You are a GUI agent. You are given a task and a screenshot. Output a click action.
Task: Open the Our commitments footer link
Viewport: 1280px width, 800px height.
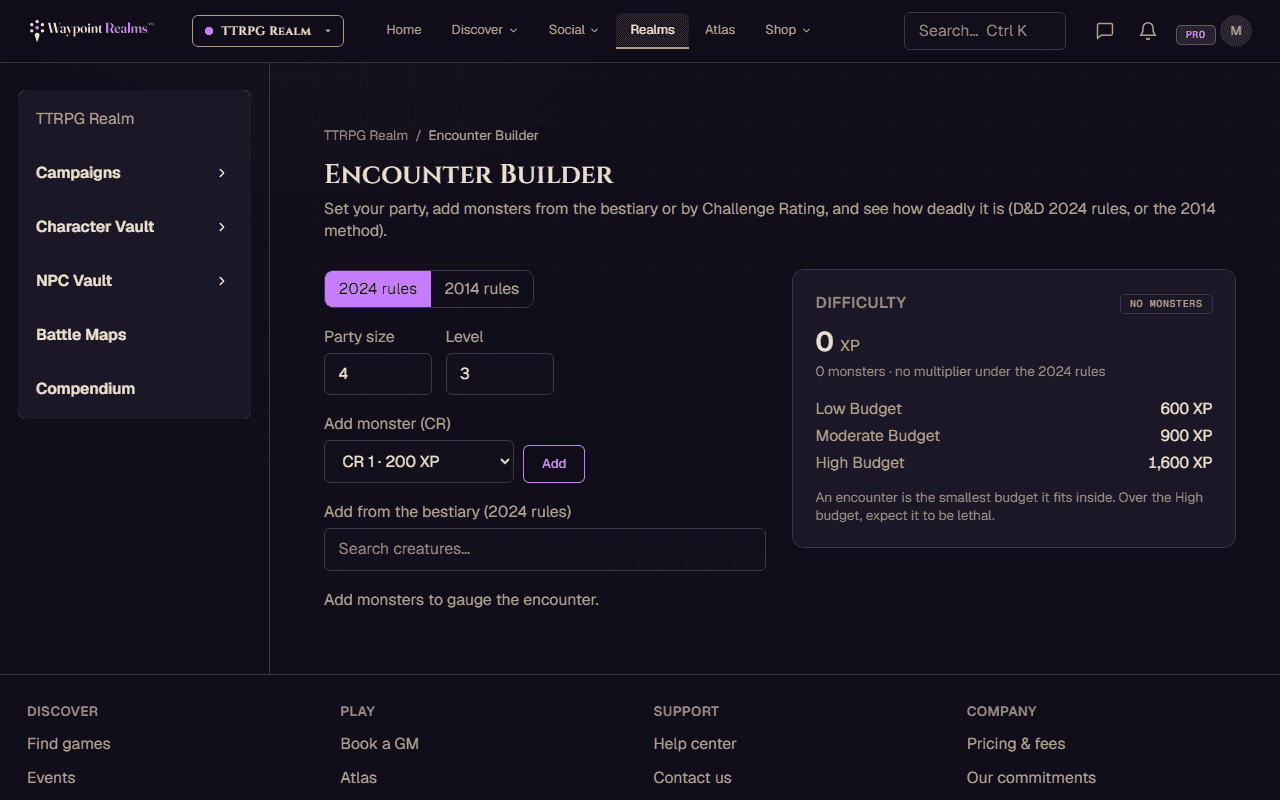coord(1031,778)
